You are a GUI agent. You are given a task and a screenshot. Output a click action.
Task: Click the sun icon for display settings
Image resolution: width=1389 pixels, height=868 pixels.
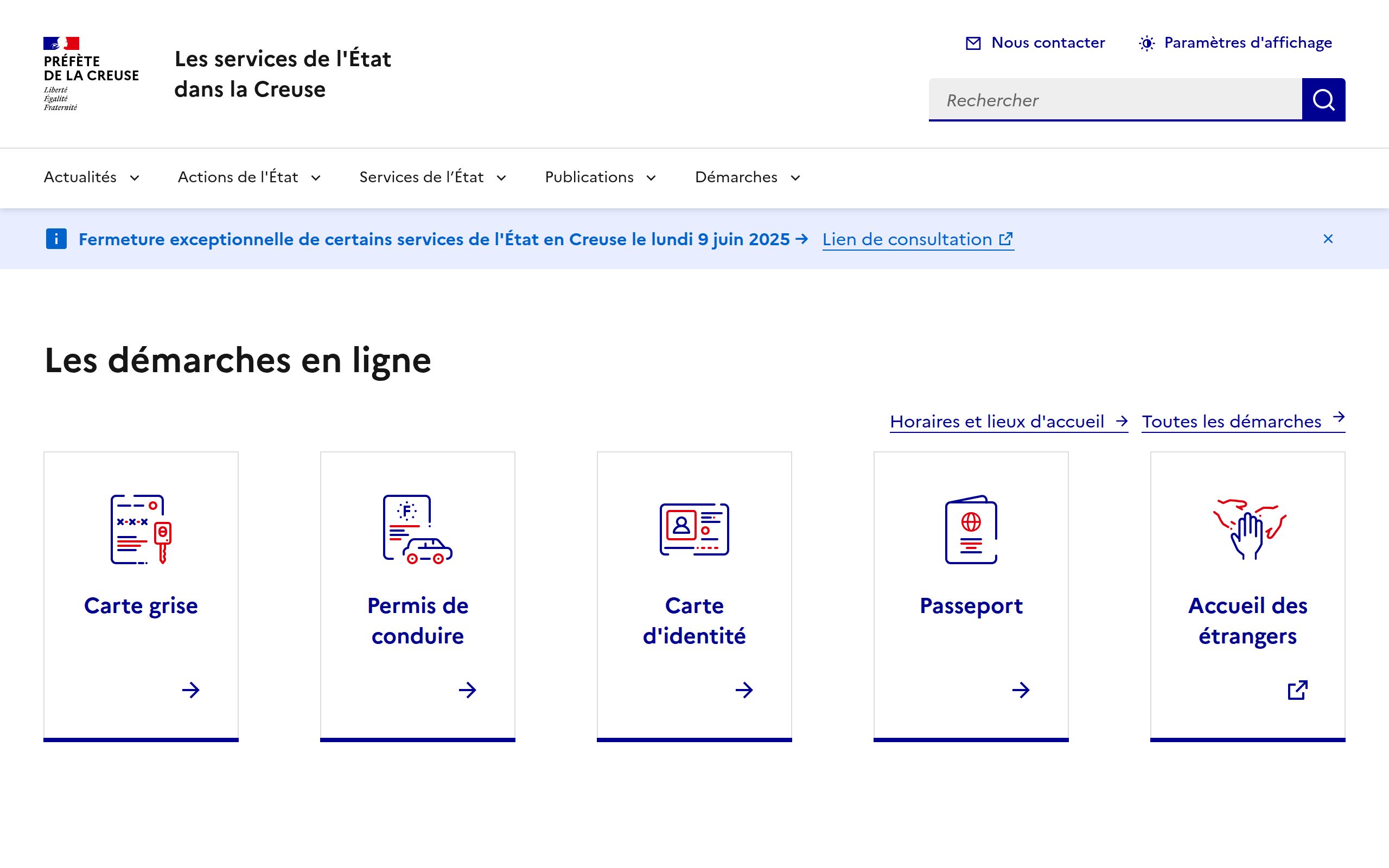[x=1146, y=43]
